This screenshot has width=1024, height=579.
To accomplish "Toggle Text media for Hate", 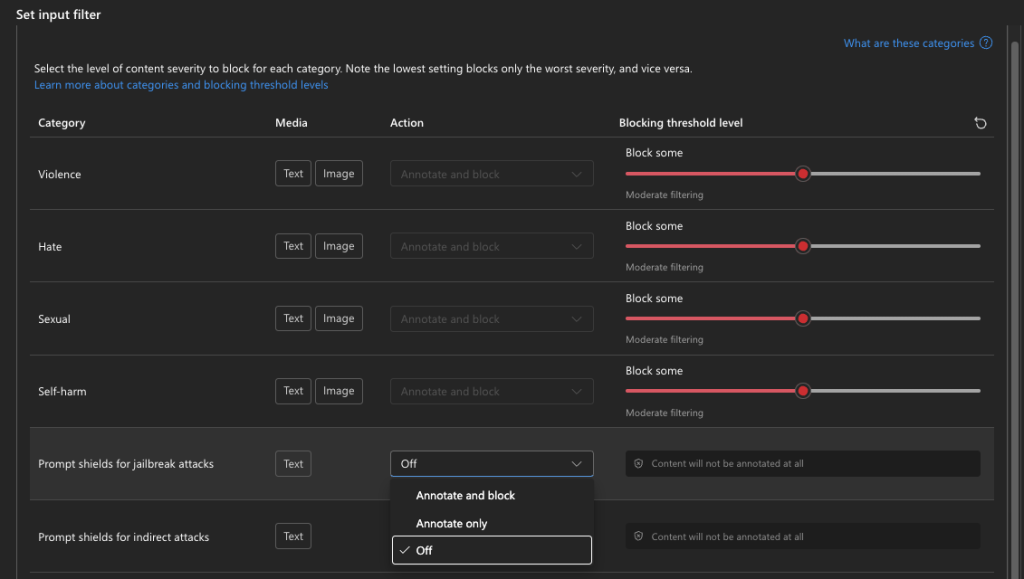I will 293,246.
